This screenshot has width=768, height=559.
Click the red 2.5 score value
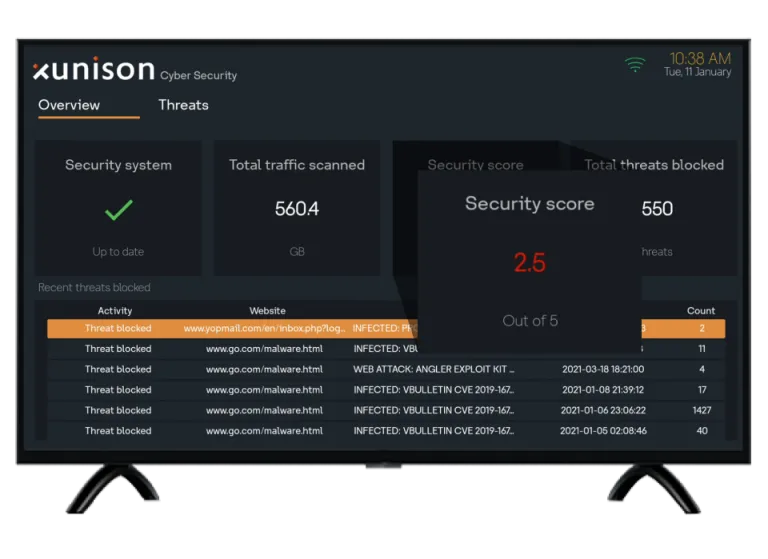coord(529,263)
